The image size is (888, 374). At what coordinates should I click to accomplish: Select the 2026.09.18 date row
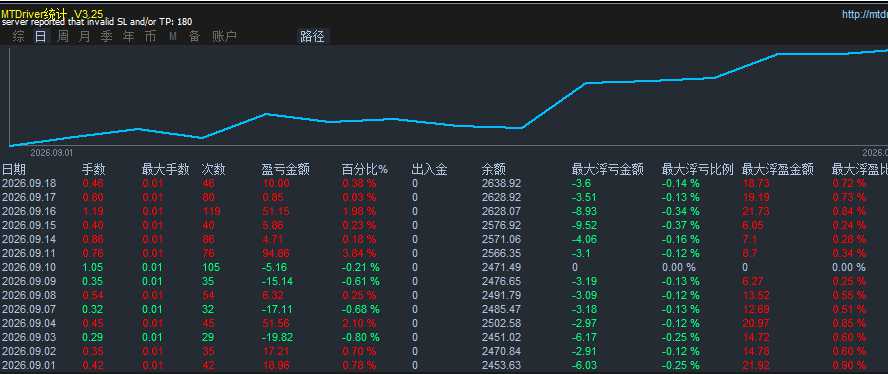(29, 184)
